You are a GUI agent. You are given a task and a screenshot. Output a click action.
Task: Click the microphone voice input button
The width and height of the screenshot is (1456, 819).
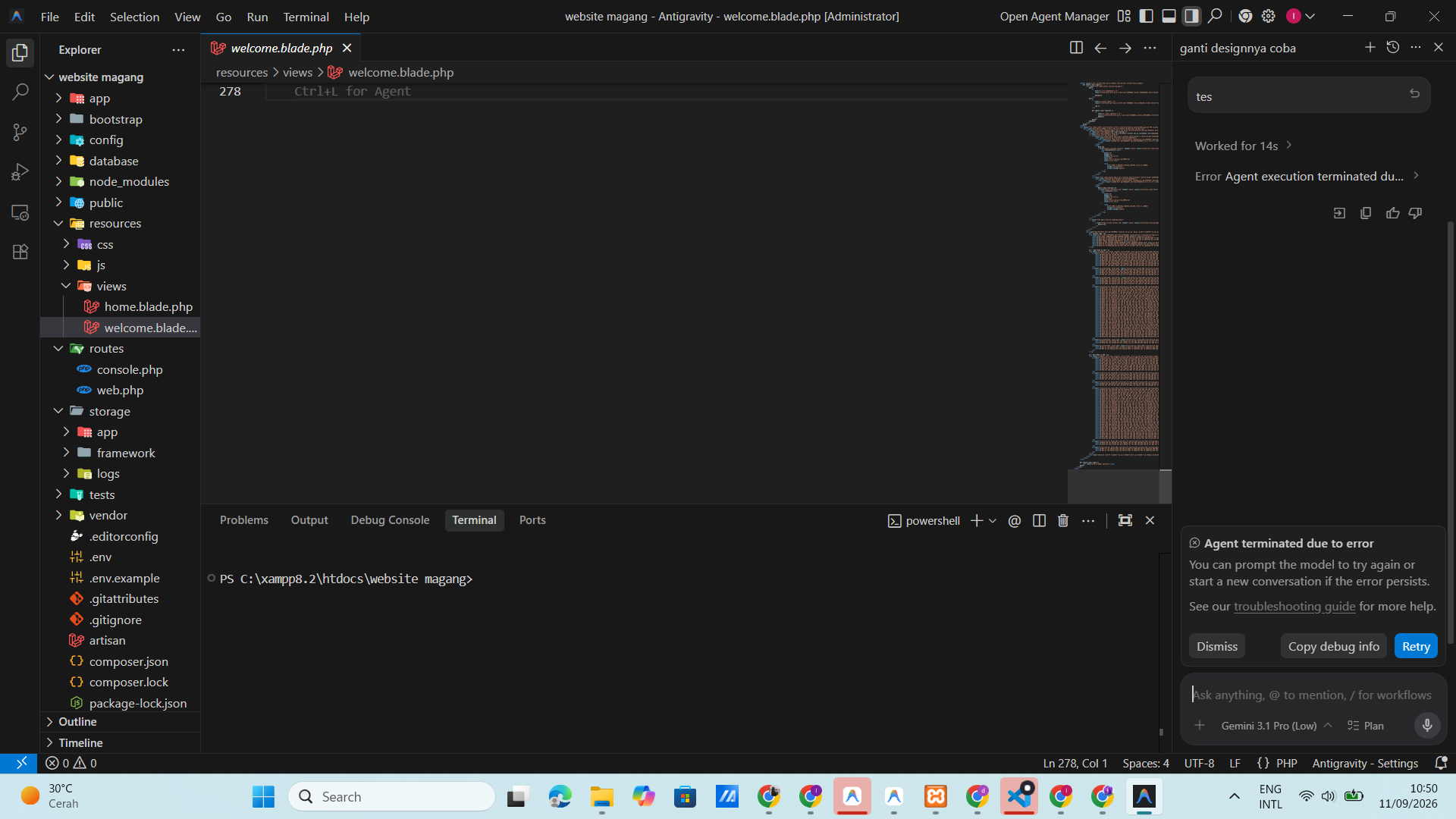(1427, 725)
